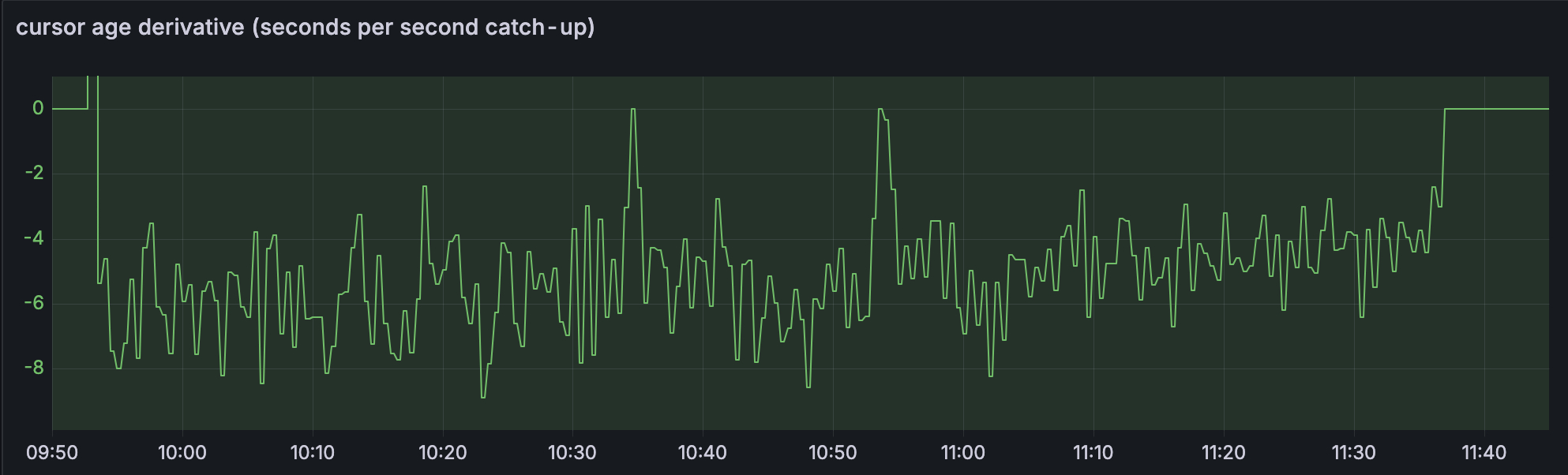Click the 10:10 time axis label
Image resolution: width=1568 pixels, height=475 pixels.
(x=313, y=453)
